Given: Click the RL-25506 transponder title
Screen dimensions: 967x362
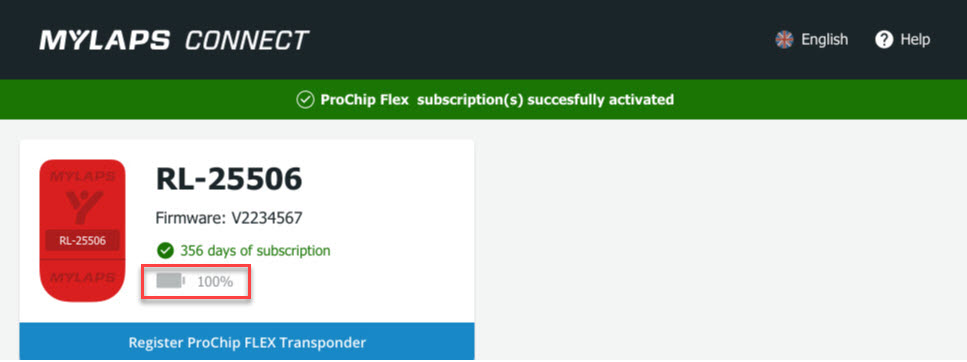Looking at the screenshot, I should pos(229,180).
